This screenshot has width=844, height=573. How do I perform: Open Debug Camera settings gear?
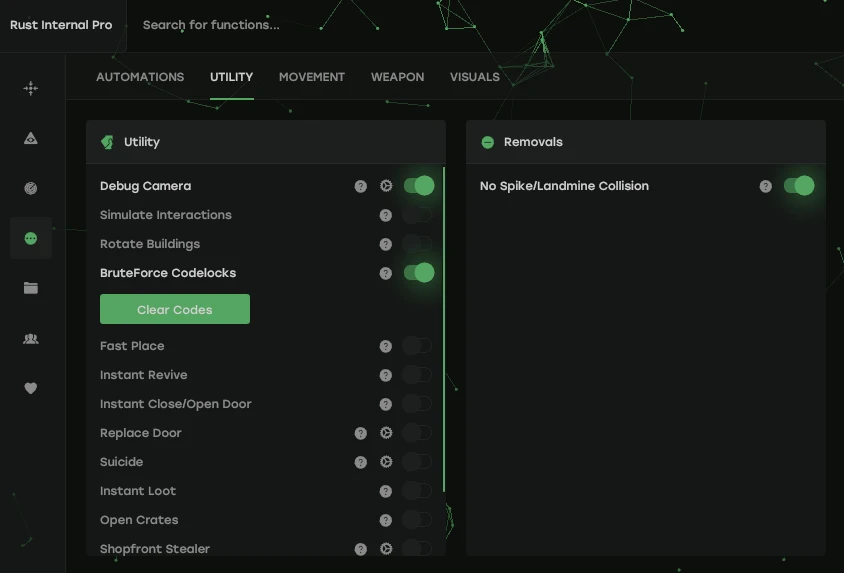click(386, 186)
